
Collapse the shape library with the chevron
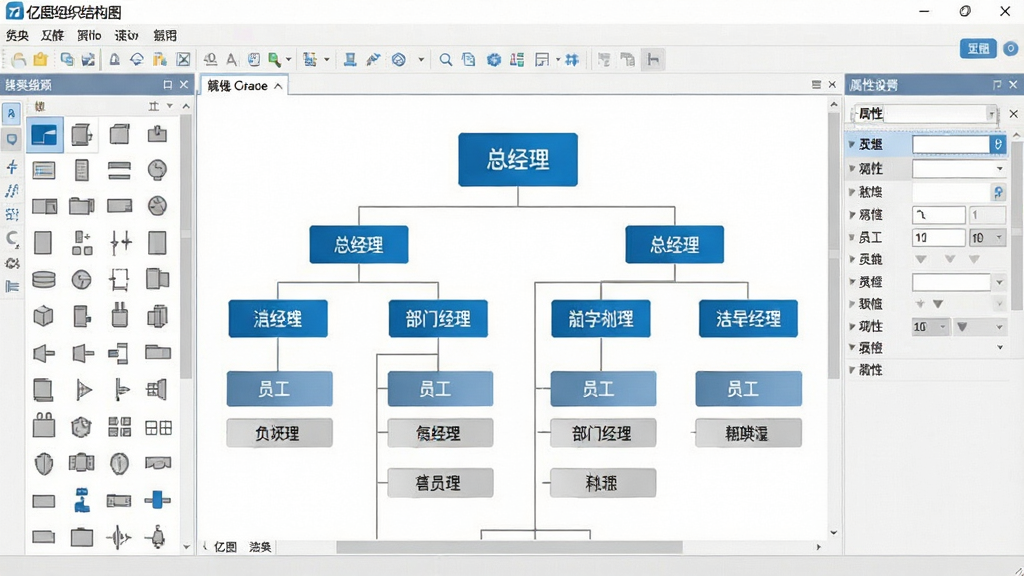point(186,106)
